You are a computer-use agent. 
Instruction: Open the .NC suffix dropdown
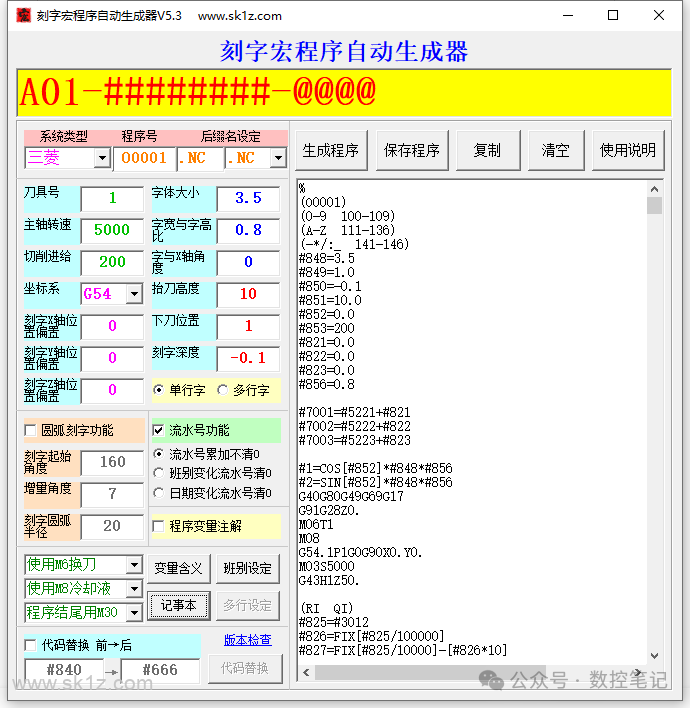pyautogui.click(x=278, y=158)
